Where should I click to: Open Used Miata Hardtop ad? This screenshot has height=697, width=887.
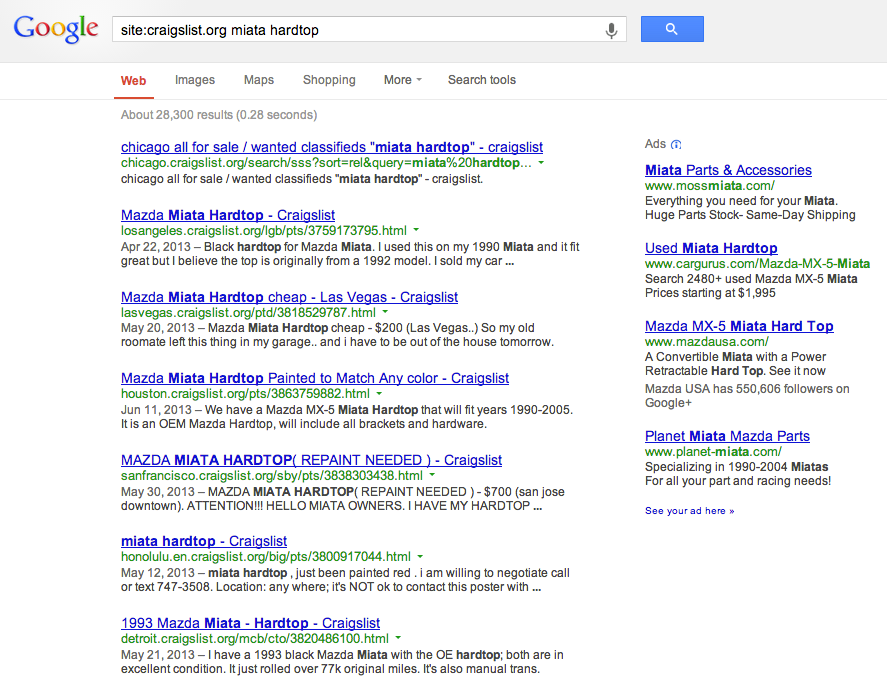click(x=711, y=248)
